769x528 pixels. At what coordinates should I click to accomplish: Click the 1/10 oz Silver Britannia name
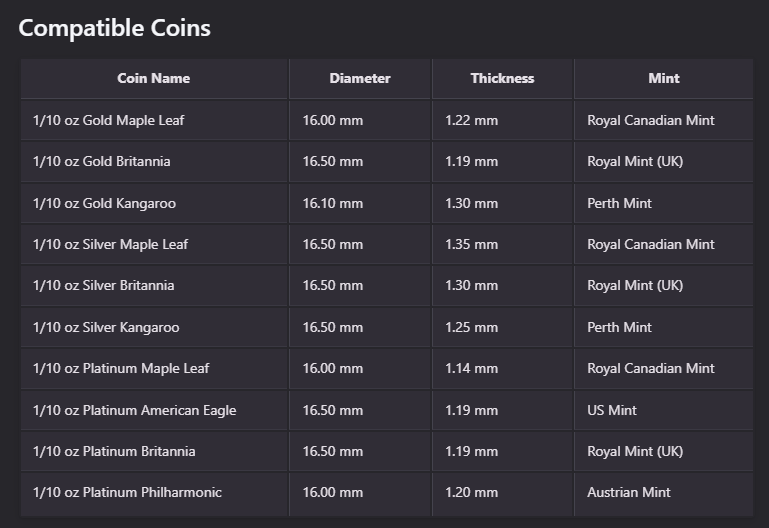tap(103, 285)
